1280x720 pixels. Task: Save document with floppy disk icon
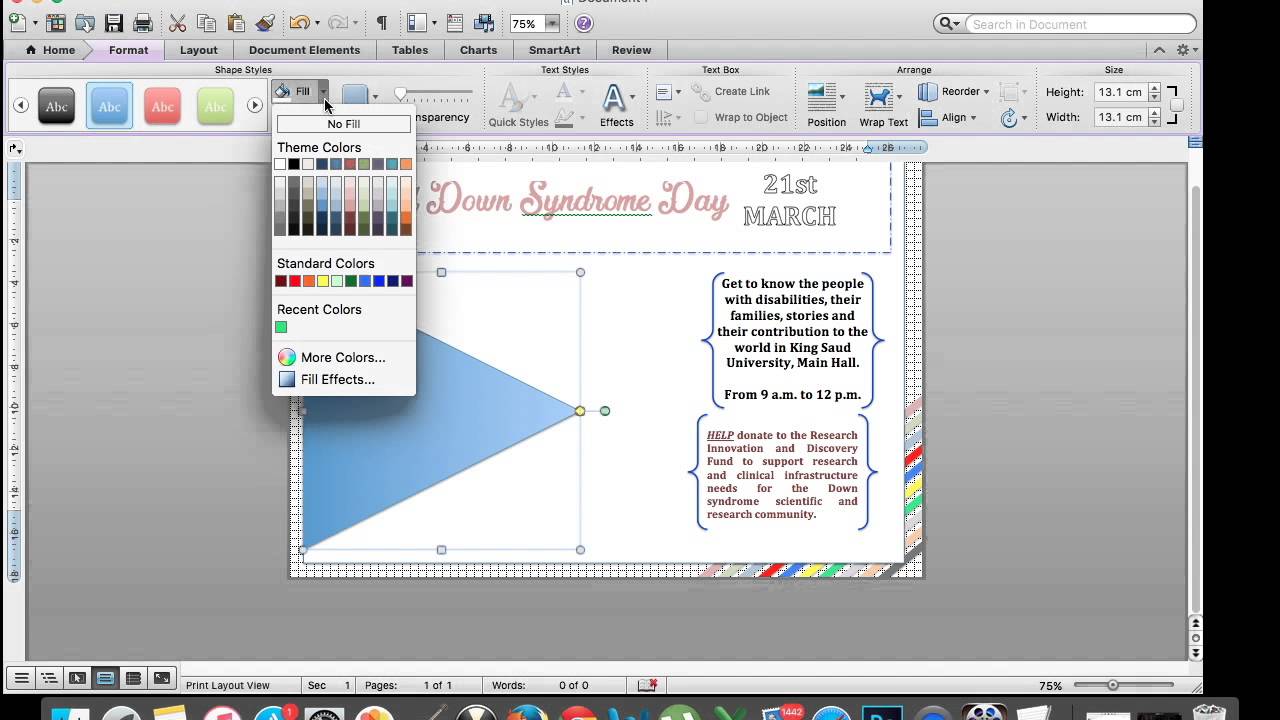[x=114, y=22]
